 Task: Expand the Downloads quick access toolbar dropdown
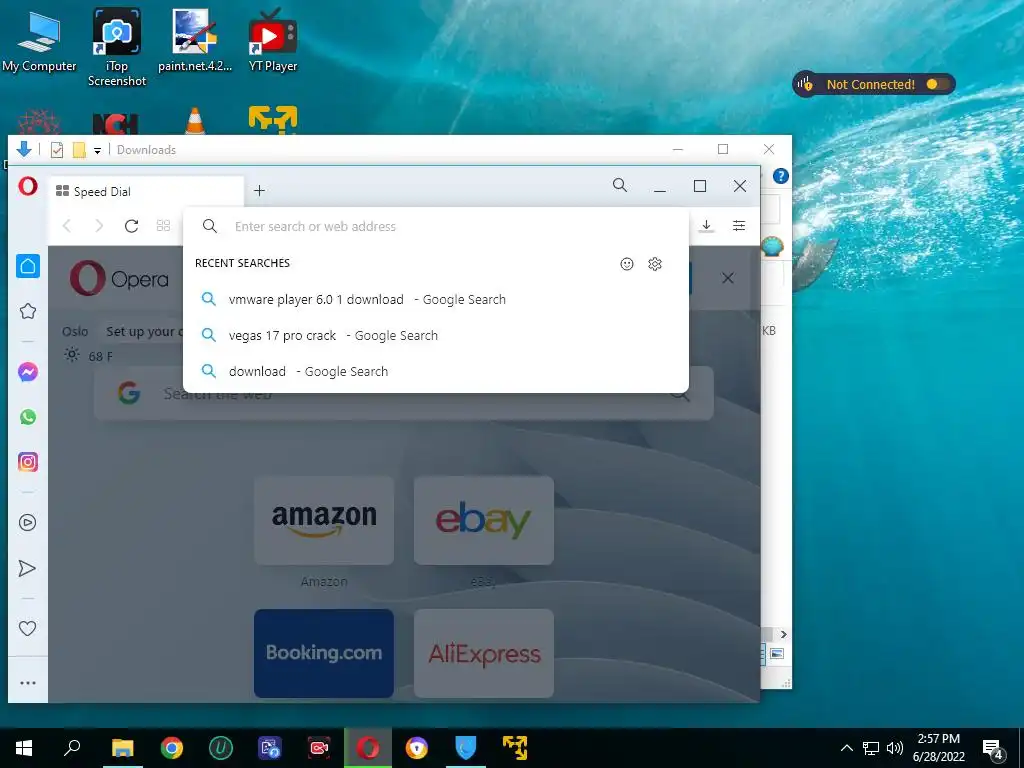point(97,150)
